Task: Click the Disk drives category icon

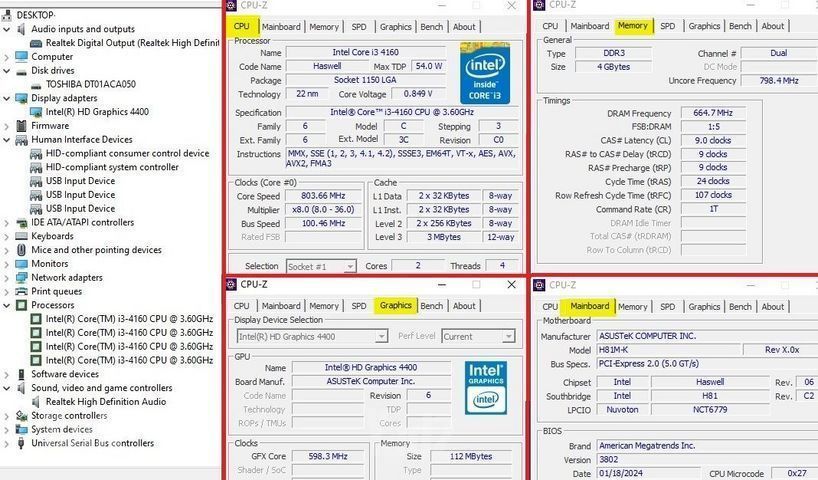Action: coord(21,70)
